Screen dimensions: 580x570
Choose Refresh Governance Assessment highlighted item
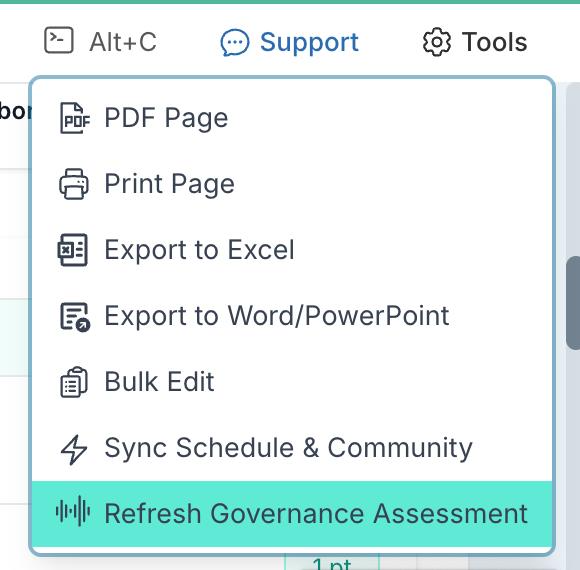coord(292,514)
